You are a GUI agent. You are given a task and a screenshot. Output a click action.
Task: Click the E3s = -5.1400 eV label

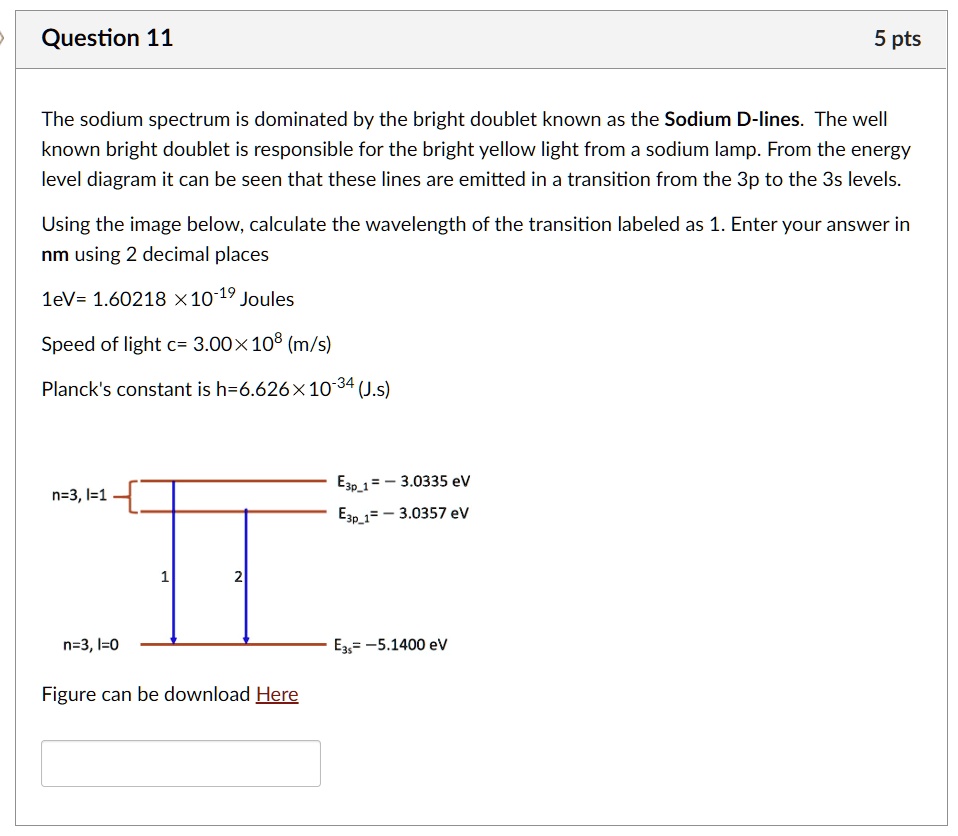point(390,645)
